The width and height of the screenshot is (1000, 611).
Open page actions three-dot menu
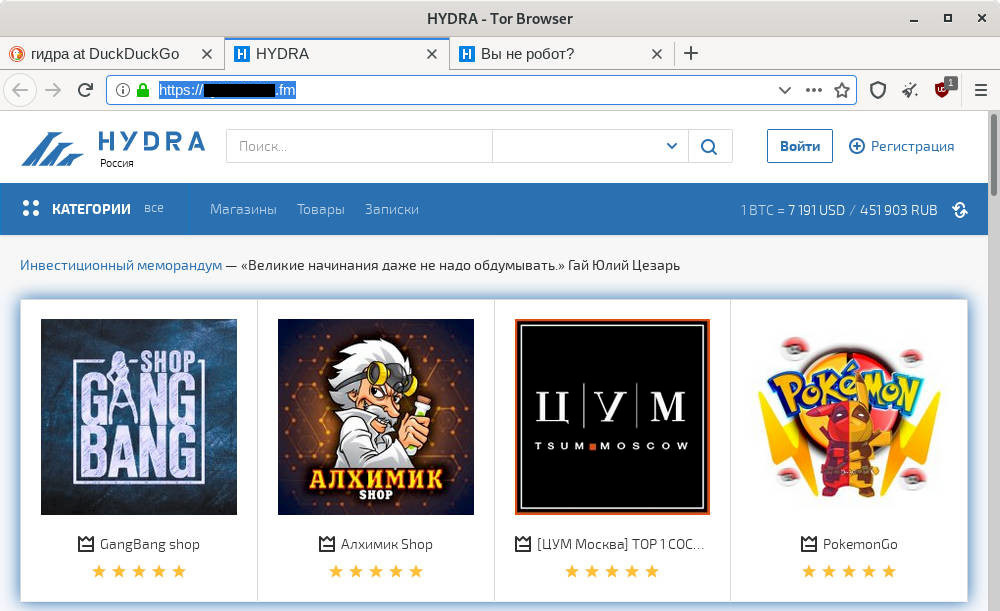[814, 90]
